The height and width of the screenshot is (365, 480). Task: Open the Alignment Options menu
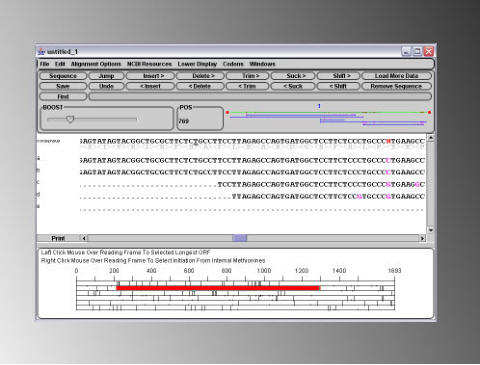[96, 64]
